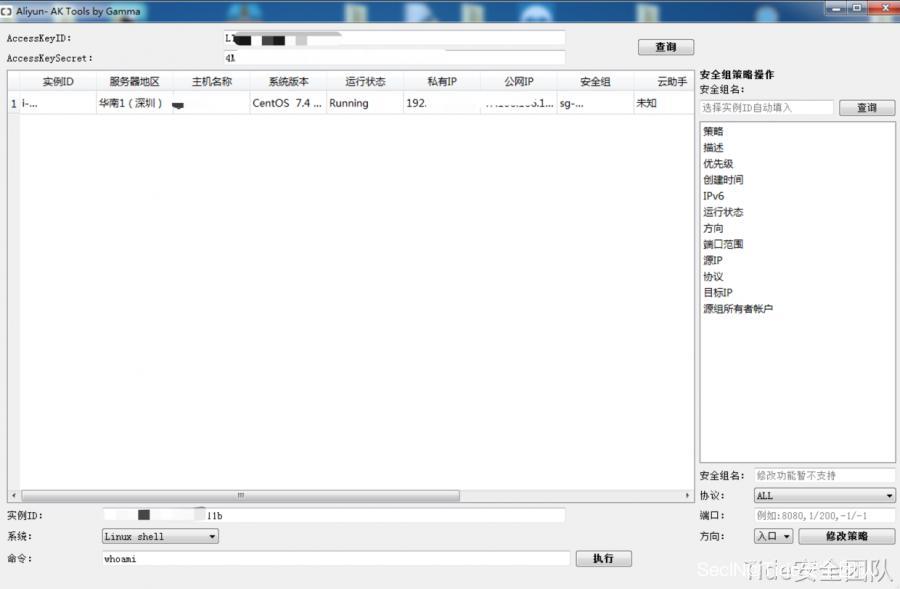Select the private IP cell starting with 192.
Screen dimensions: 900x589
click(x=442, y=103)
